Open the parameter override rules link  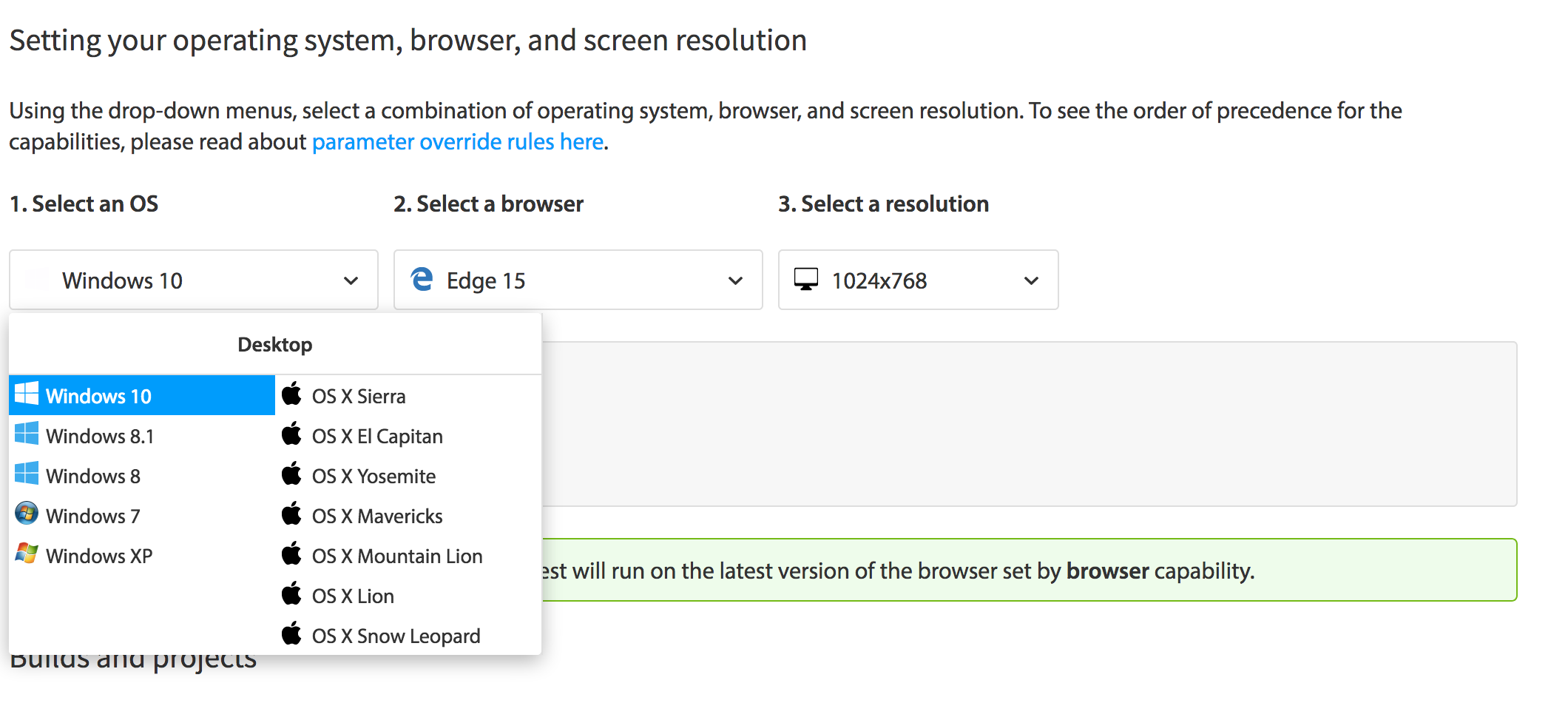pos(458,141)
